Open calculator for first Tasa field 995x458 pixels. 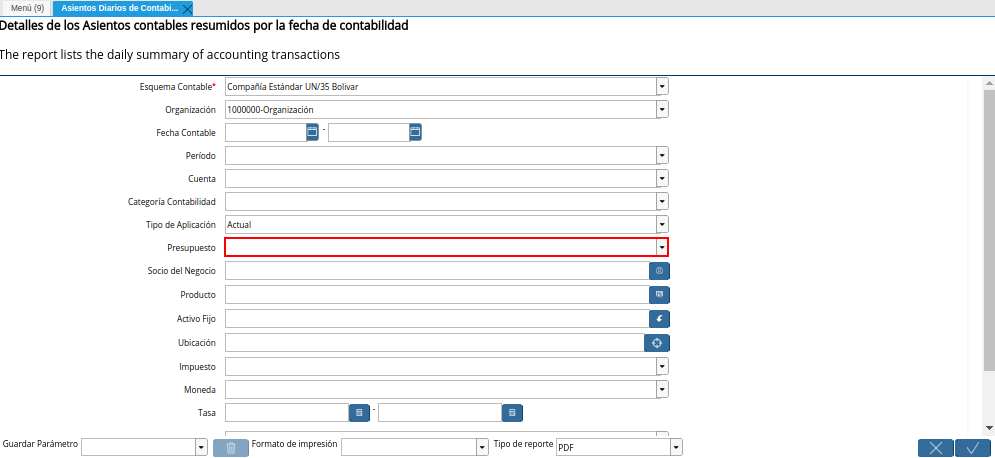(359, 412)
